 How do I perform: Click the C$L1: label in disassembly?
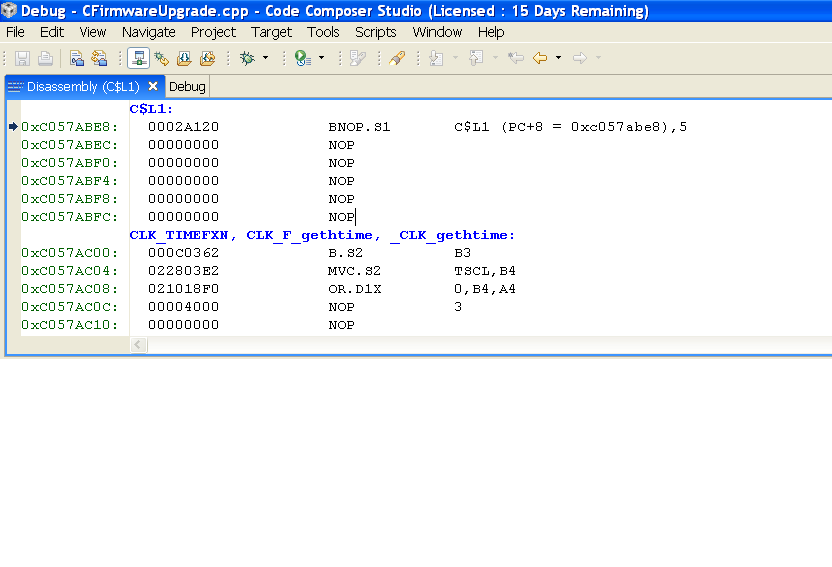(x=151, y=109)
